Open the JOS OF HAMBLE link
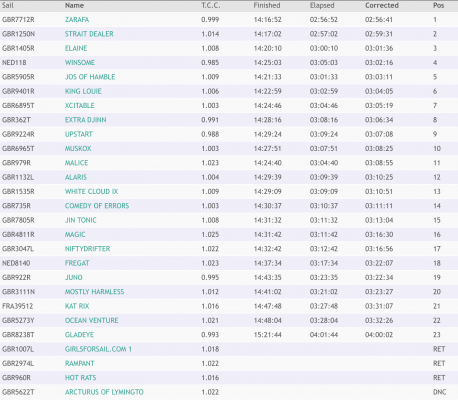The width and height of the screenshot is (458, 400). [x=90, y=77]
